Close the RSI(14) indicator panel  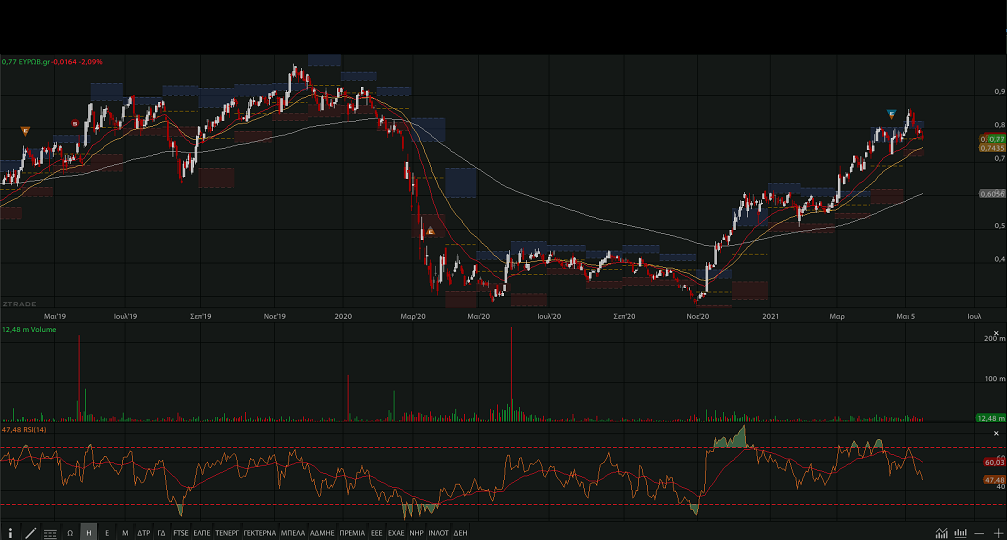pos(996,433)
